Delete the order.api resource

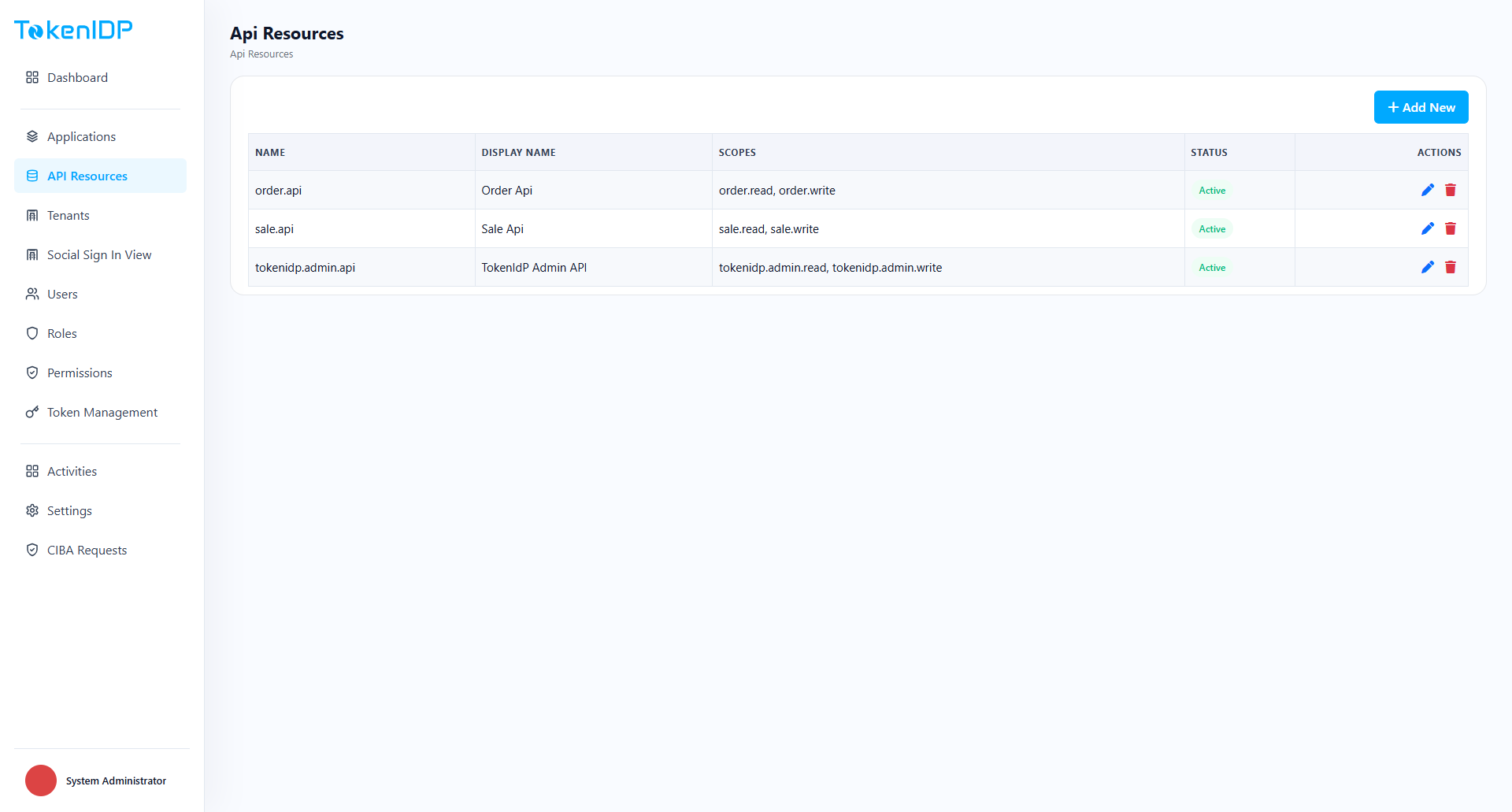tap(1451, 190)
